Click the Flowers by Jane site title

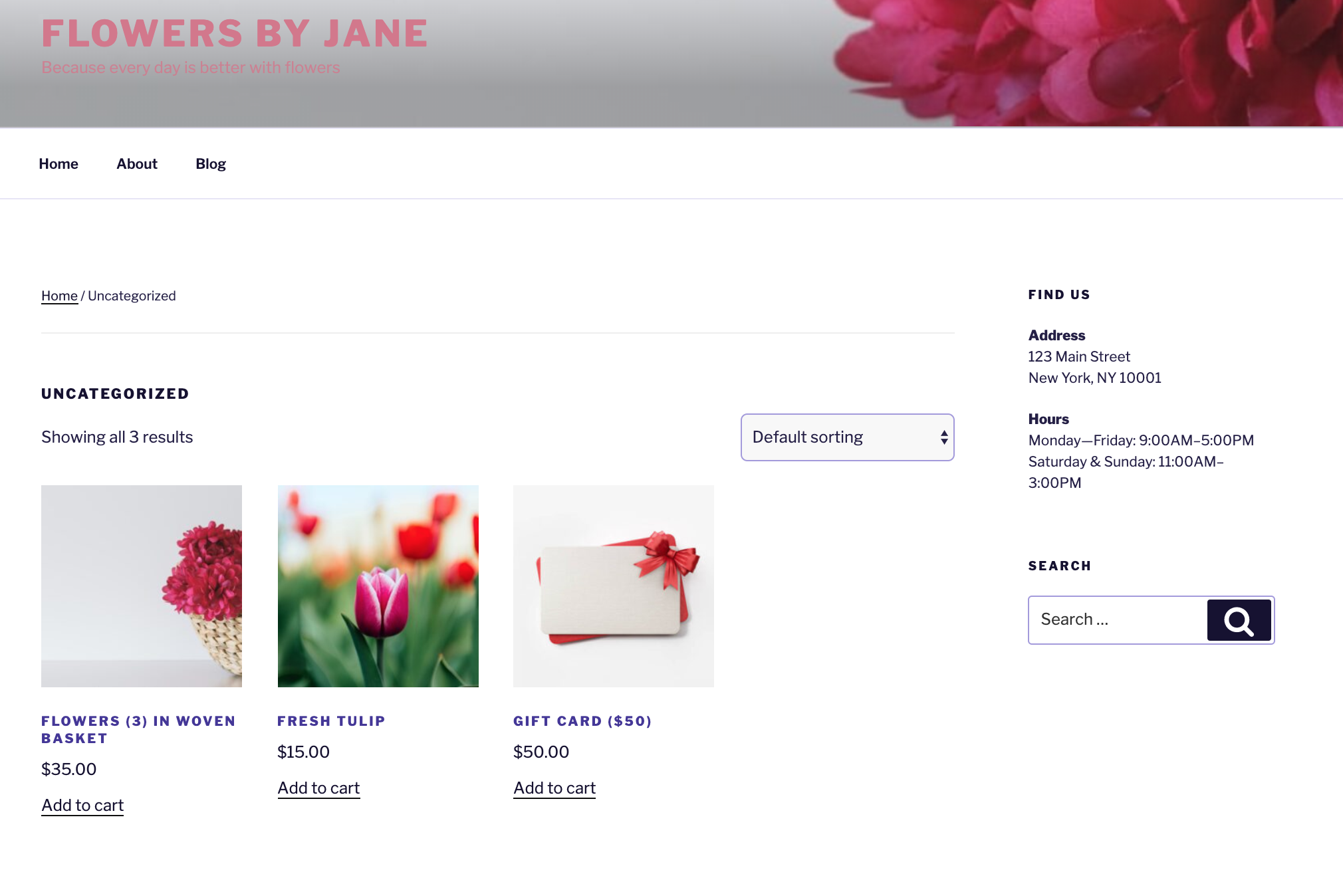[x=235, y=33]
